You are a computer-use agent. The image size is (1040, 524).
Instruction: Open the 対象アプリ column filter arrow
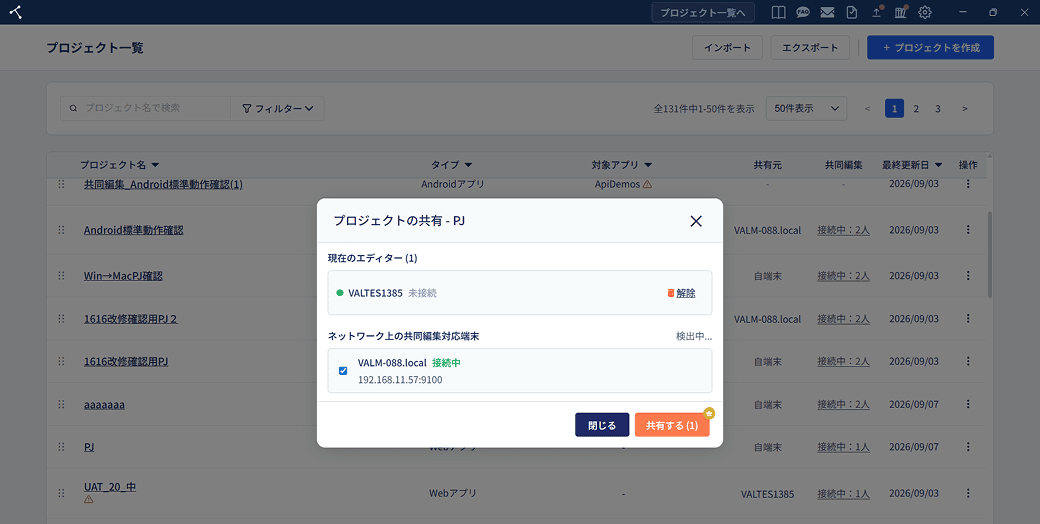[648, 165]
